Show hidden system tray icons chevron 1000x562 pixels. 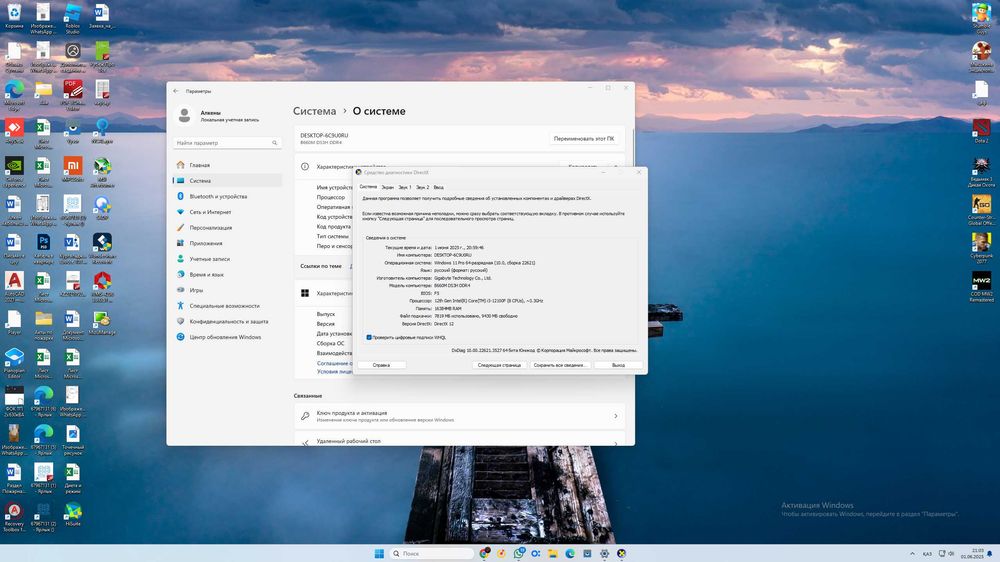point(912,553)
